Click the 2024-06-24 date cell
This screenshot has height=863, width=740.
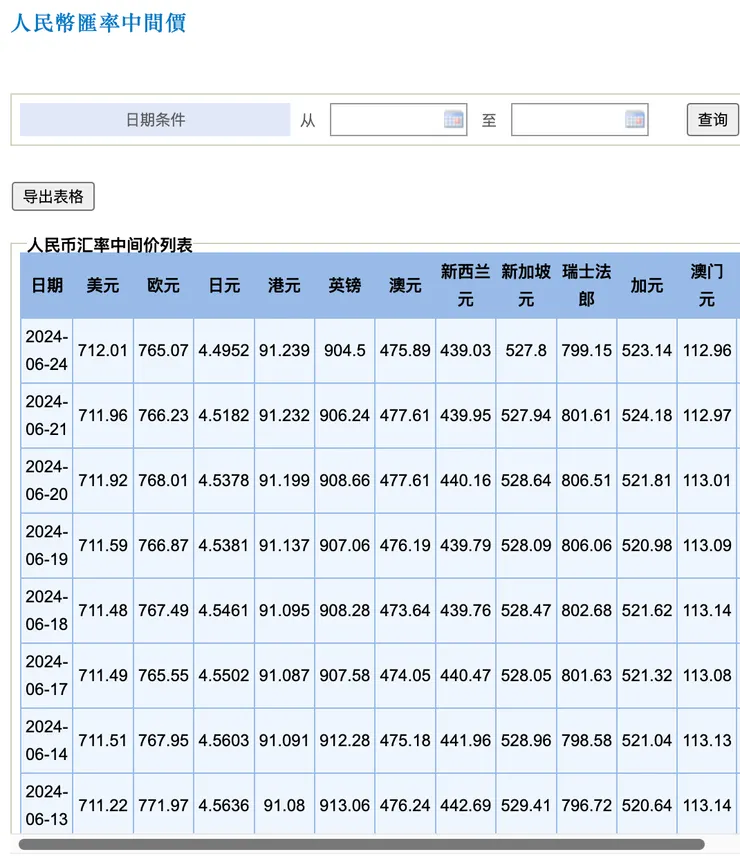[x=47, y=350]
